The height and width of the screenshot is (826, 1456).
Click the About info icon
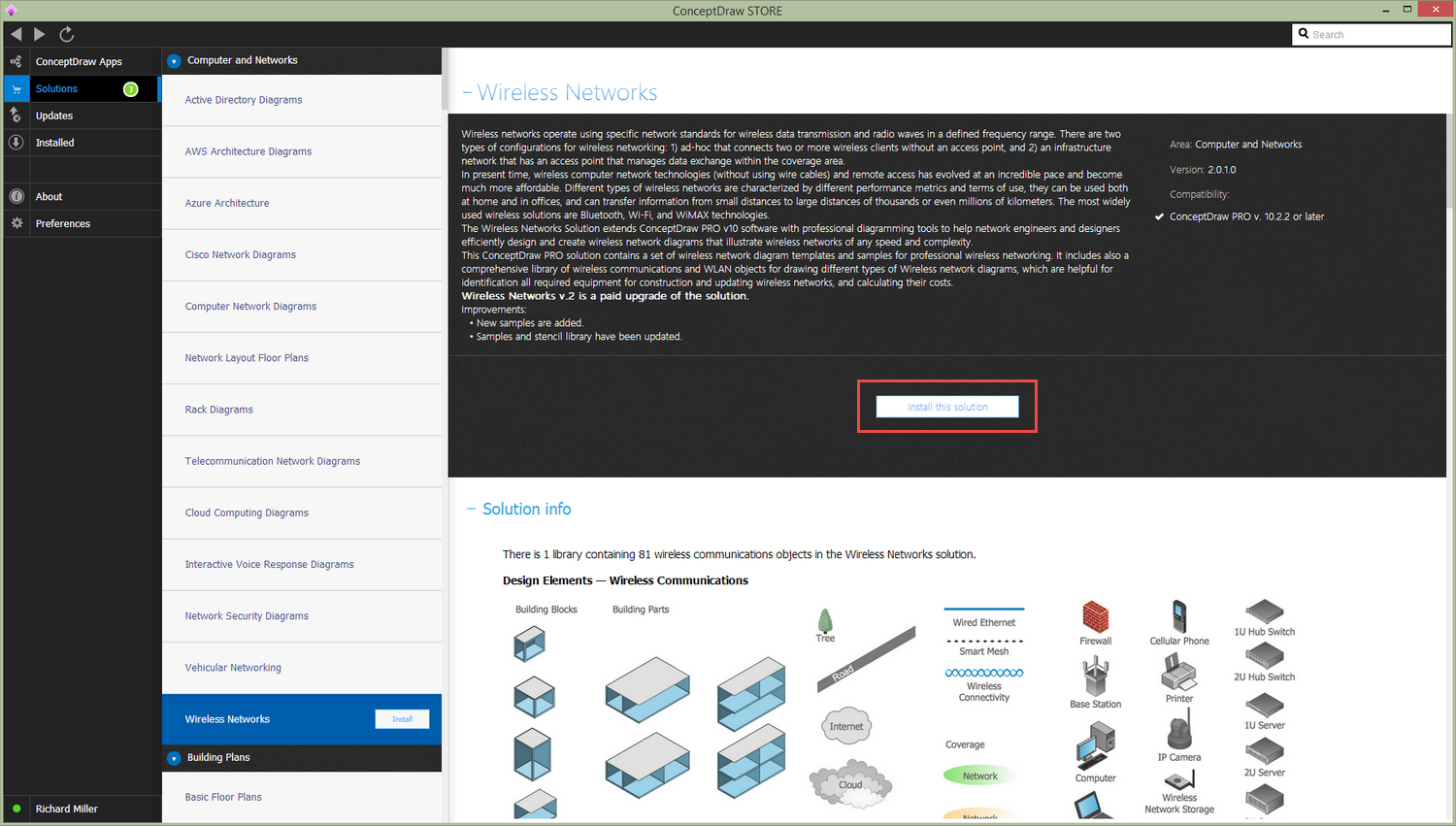pos(17,196)
